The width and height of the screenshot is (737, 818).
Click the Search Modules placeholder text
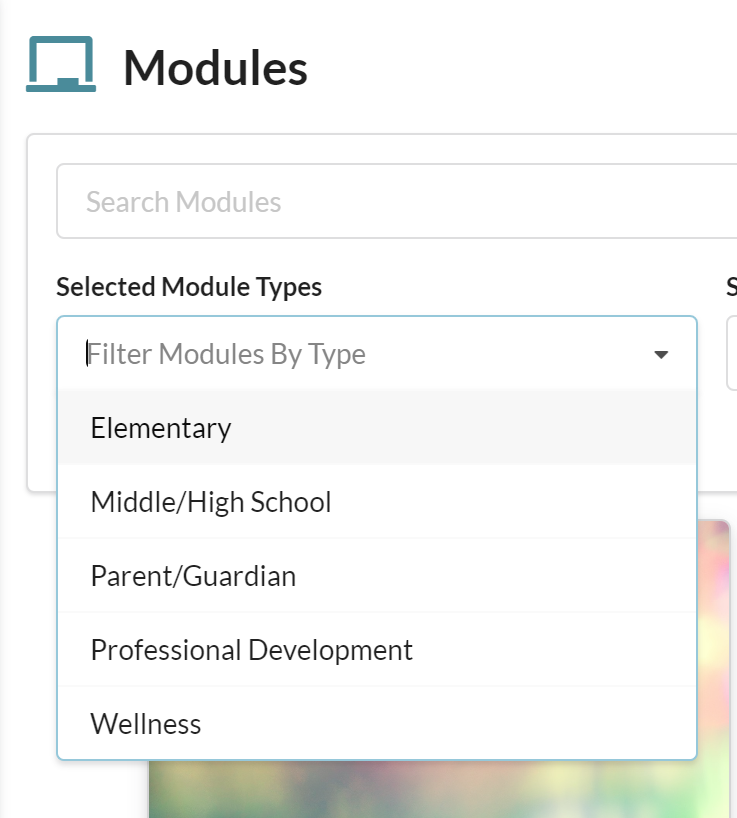point(184,202)
